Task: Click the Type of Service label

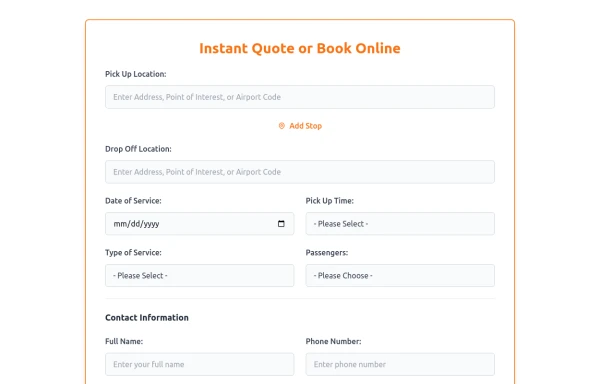Action: 133,253
